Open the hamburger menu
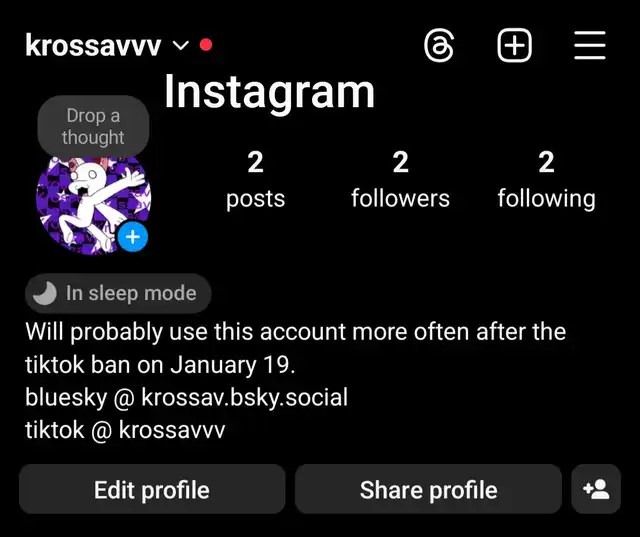 coord(589,45)
